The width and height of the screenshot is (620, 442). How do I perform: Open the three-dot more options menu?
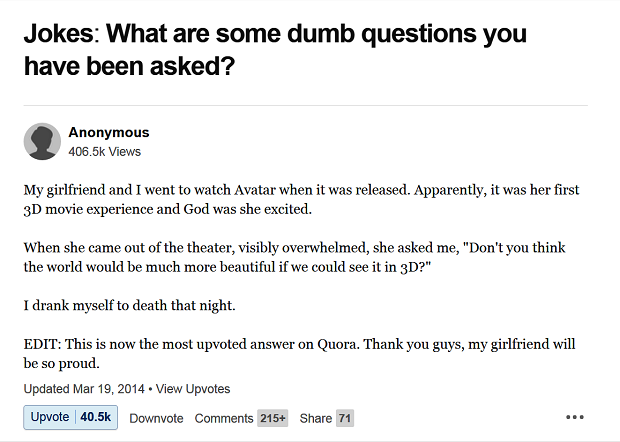click(574, 417)
